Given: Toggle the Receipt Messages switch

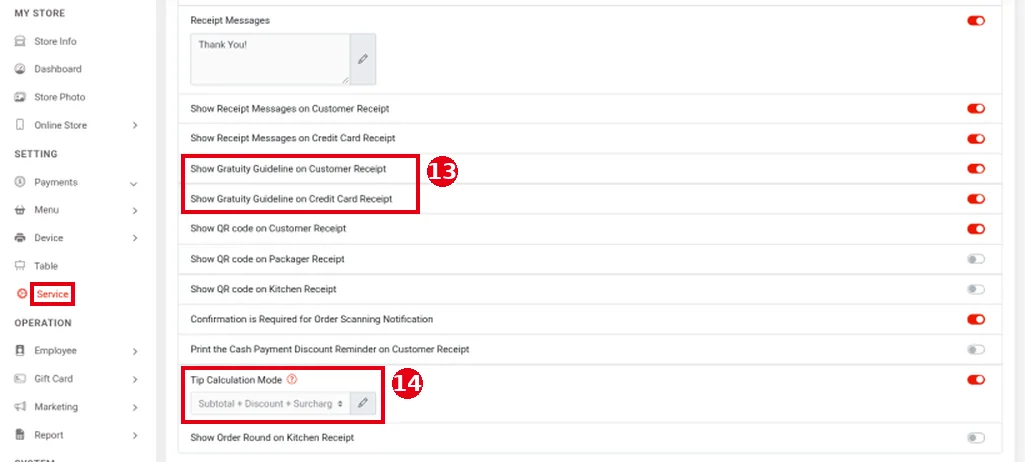Looking at the screenshot, I should pyautogui.click(x=976, y=21).
